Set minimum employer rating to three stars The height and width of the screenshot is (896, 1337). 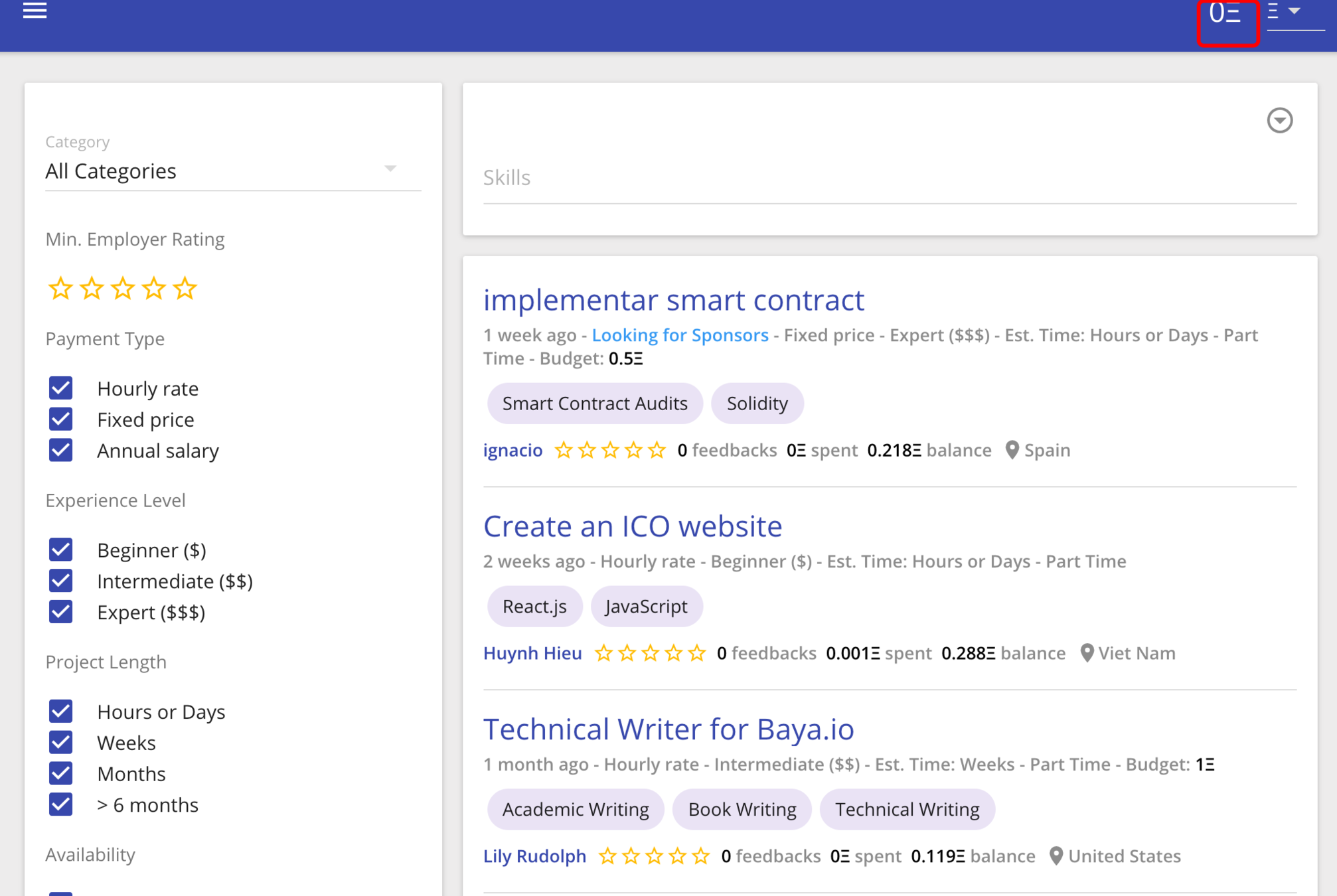[123, 289]
